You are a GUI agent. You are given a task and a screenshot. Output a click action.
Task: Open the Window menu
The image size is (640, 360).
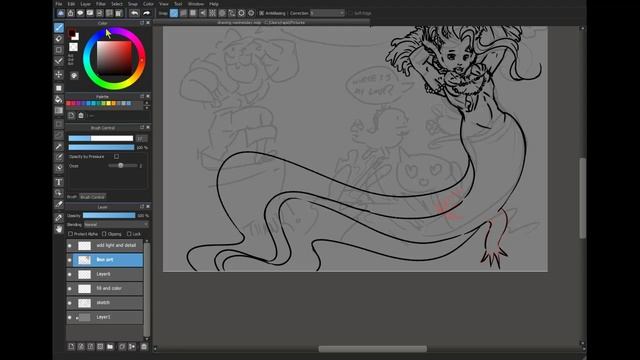pyautogui.click(x=196, y=4)
